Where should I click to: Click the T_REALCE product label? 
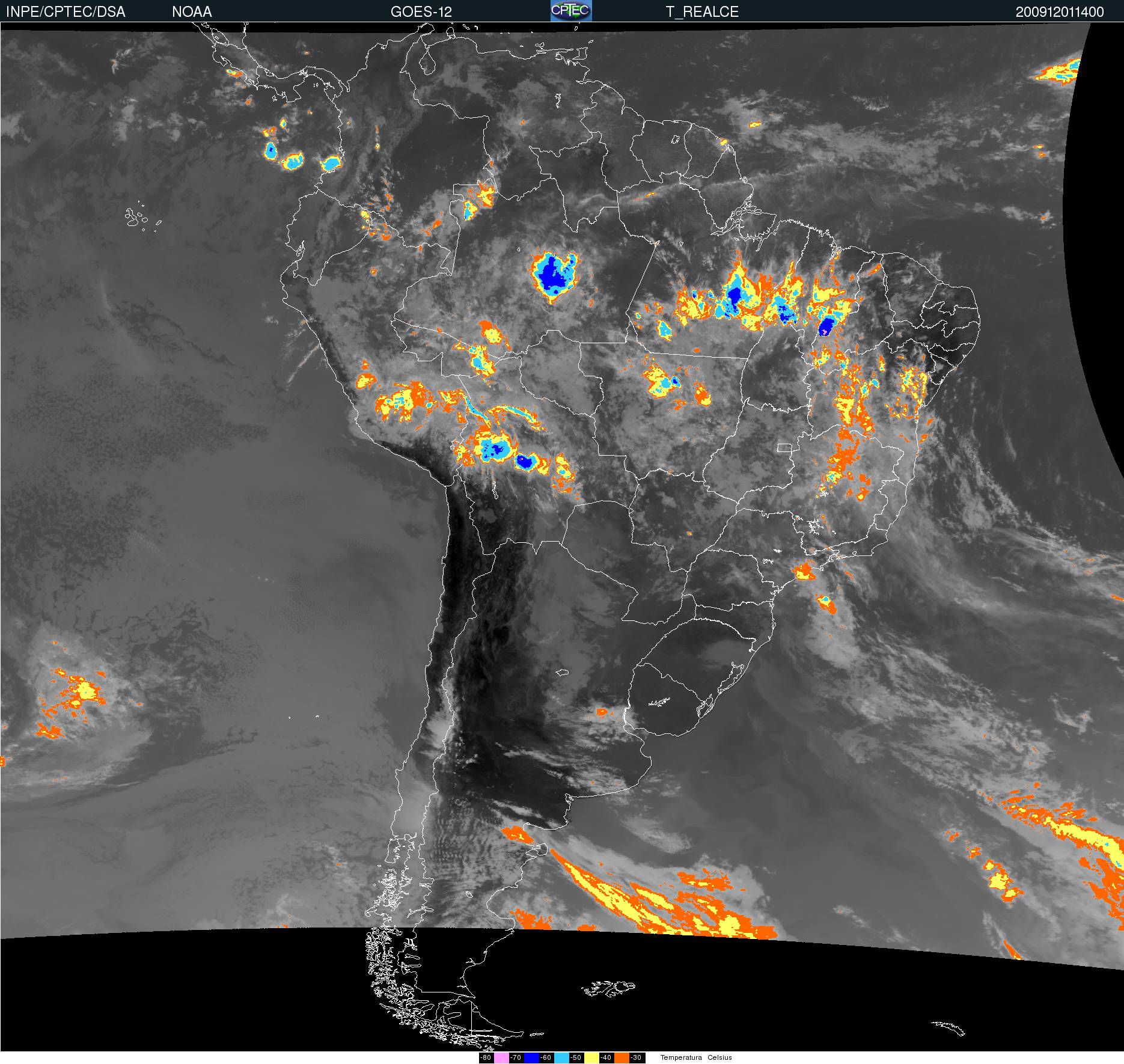[x=702, y=12]
